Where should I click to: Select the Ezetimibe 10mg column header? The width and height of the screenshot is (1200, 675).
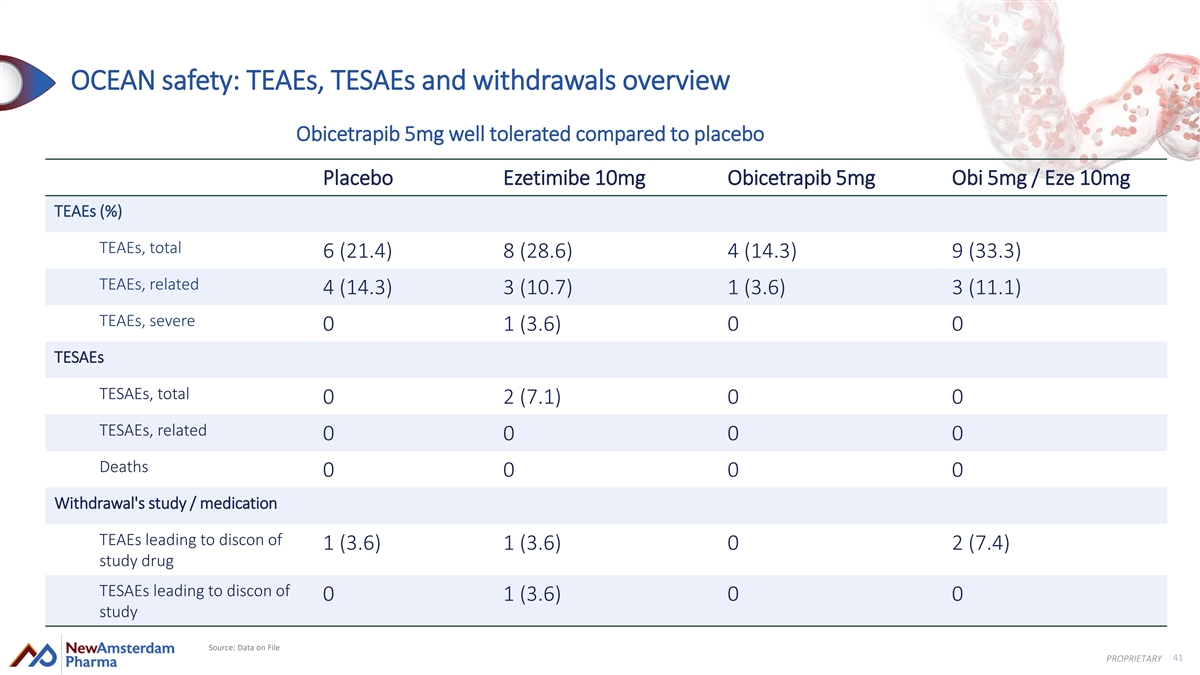point(574,179)
